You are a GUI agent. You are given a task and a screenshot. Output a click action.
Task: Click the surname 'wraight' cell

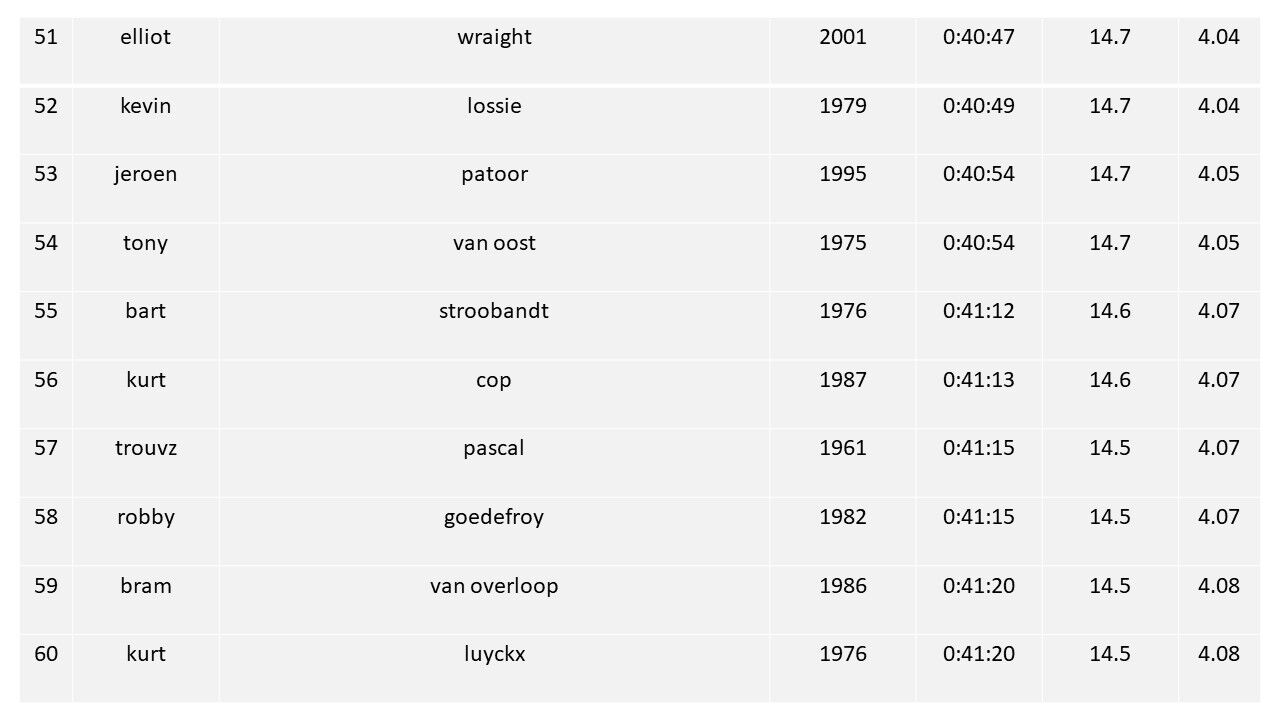tap(494, 38)
